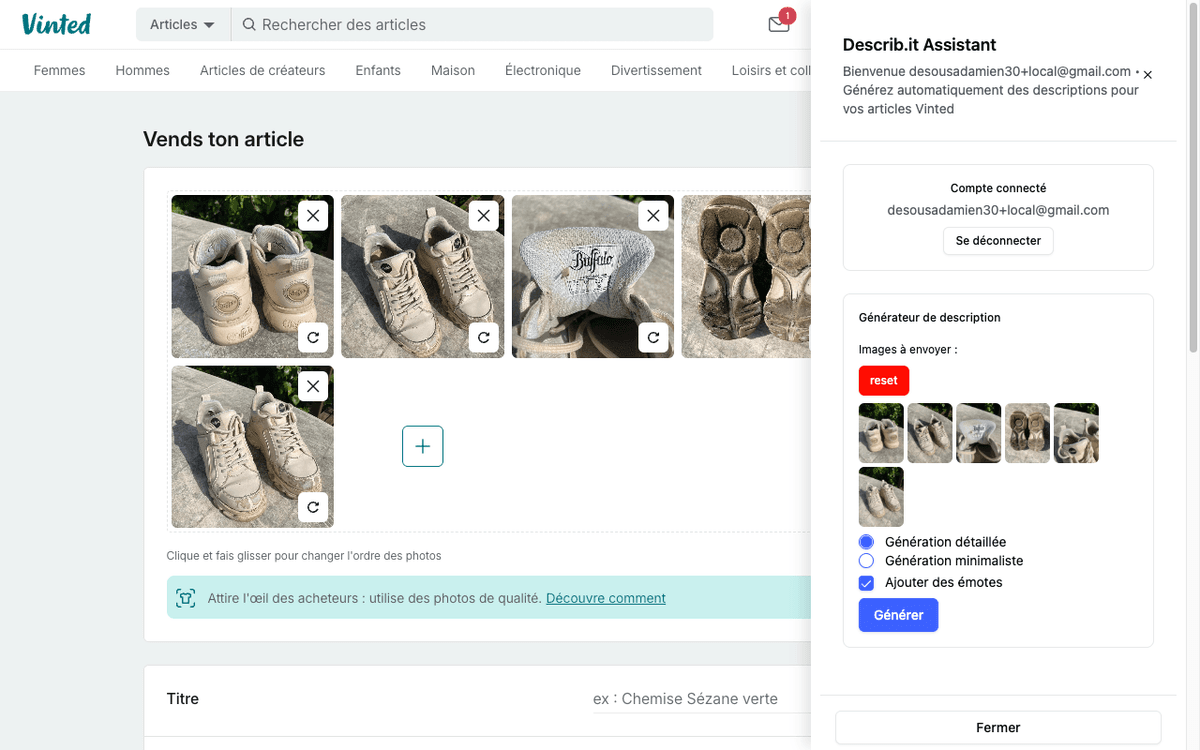The width and height of the screenshot is (1200, 750).
Task: Rotate the bottom-left sneaker photo
Action: pos(313,508)
